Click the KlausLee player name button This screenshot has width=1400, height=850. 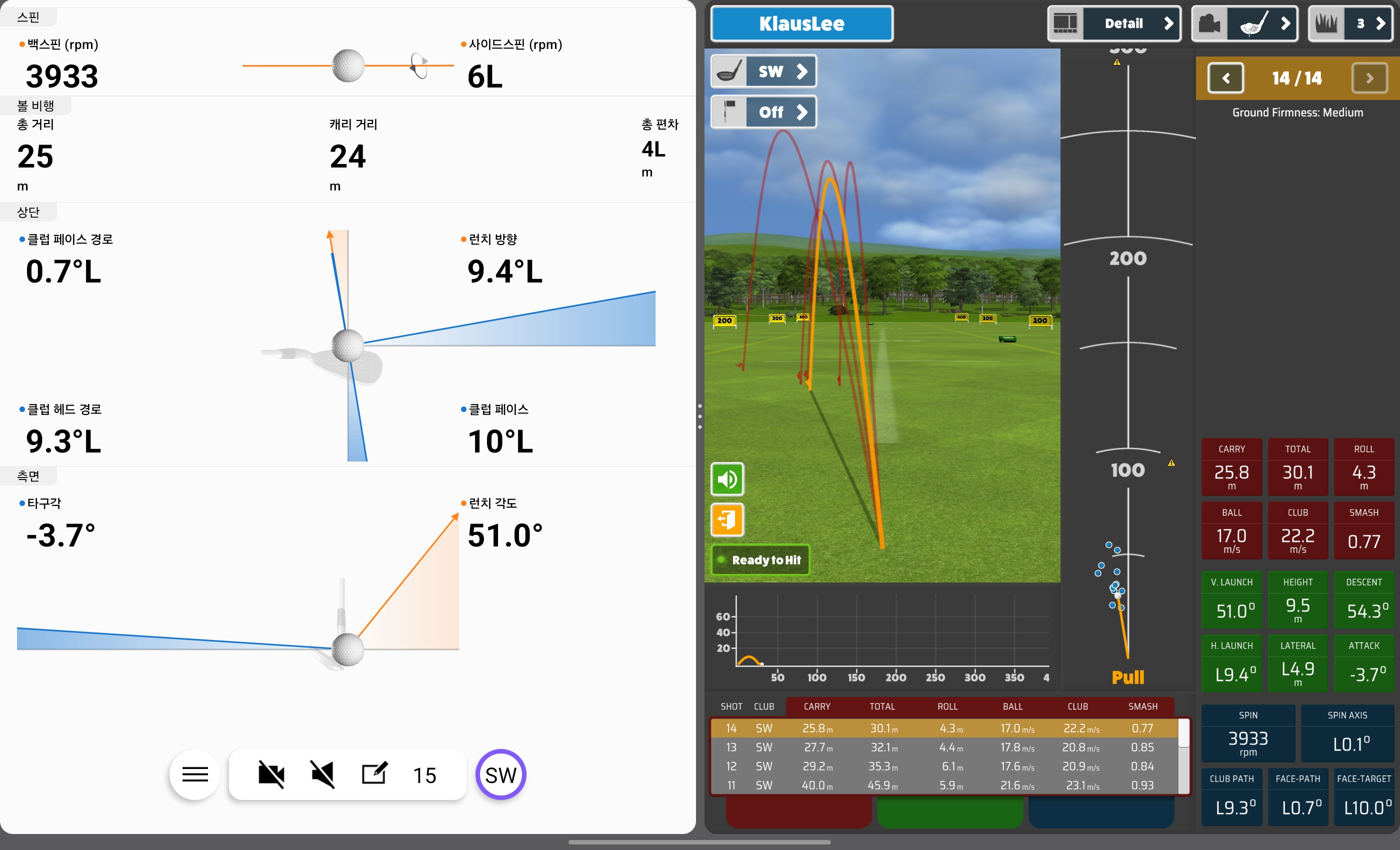pyautogui.click(x=801, y=24)
